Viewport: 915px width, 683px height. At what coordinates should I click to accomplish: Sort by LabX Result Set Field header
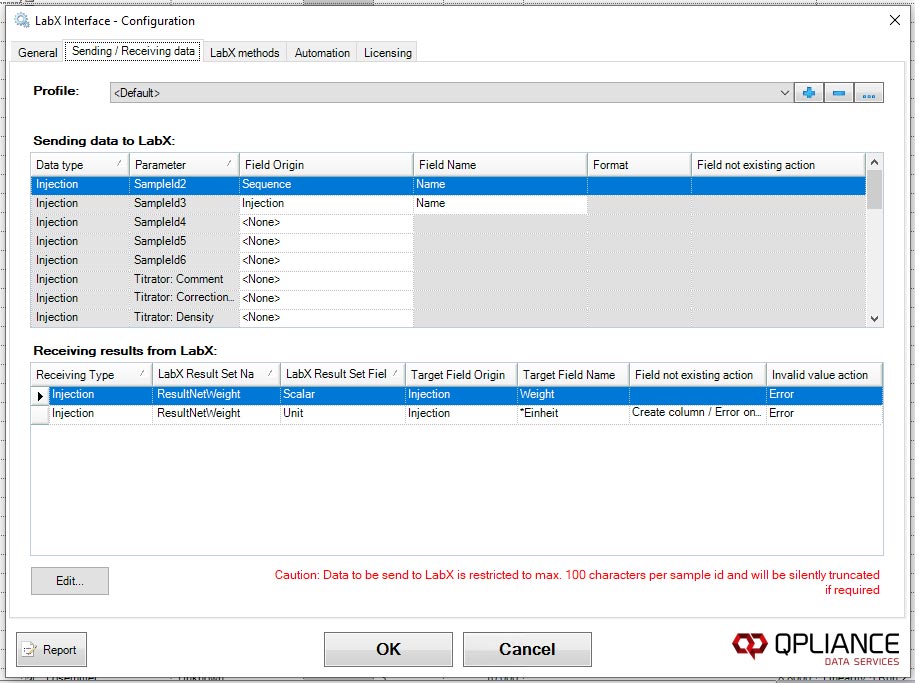click(x=343, y=375)
